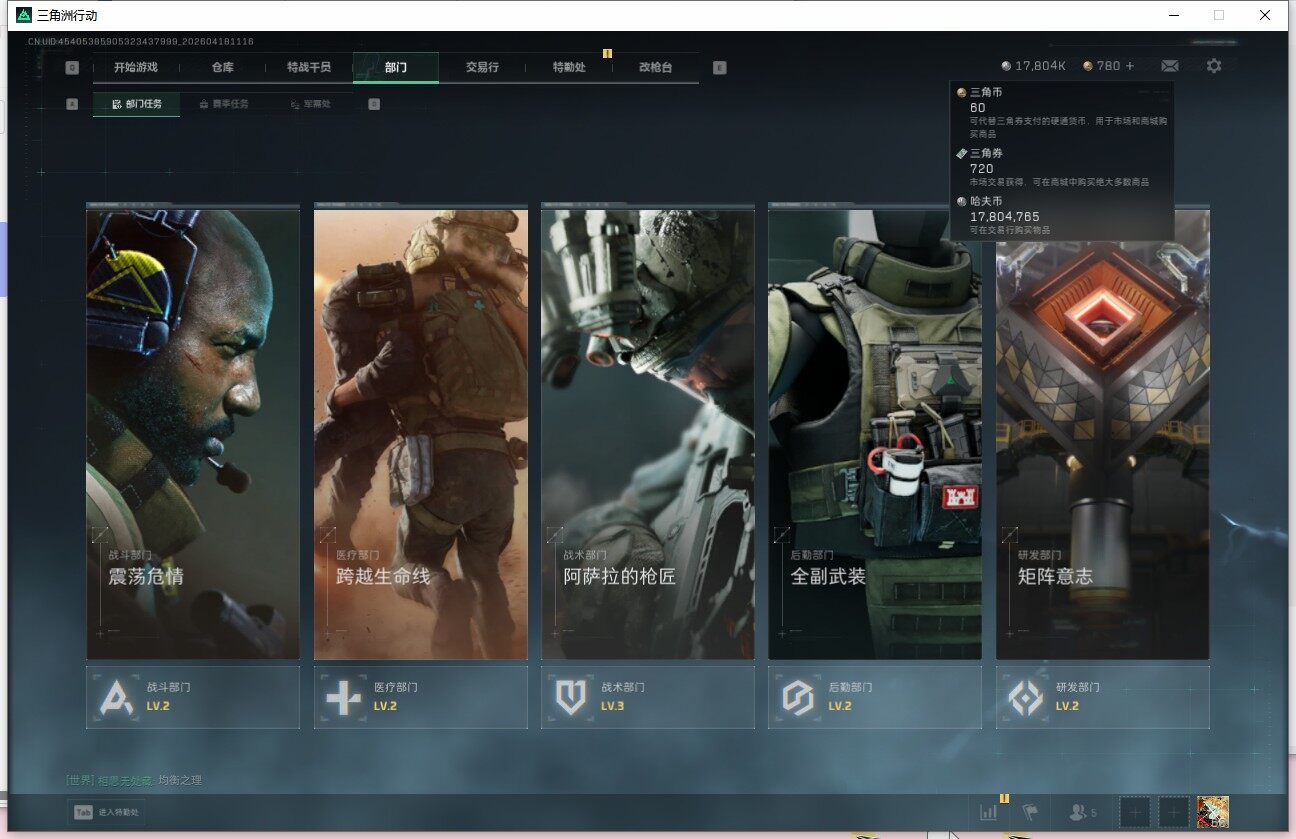The image size is (1296, 839).
Task: Click the 三角券 ticket icon in tooltip
Action: click(962, 153)
